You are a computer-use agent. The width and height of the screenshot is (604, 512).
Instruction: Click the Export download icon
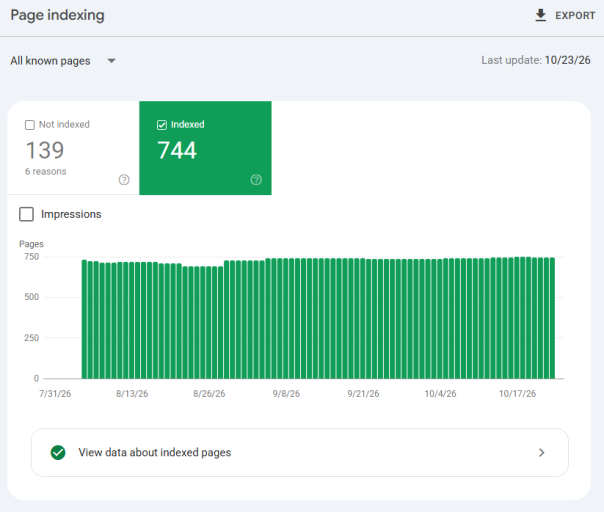(541, 15)
